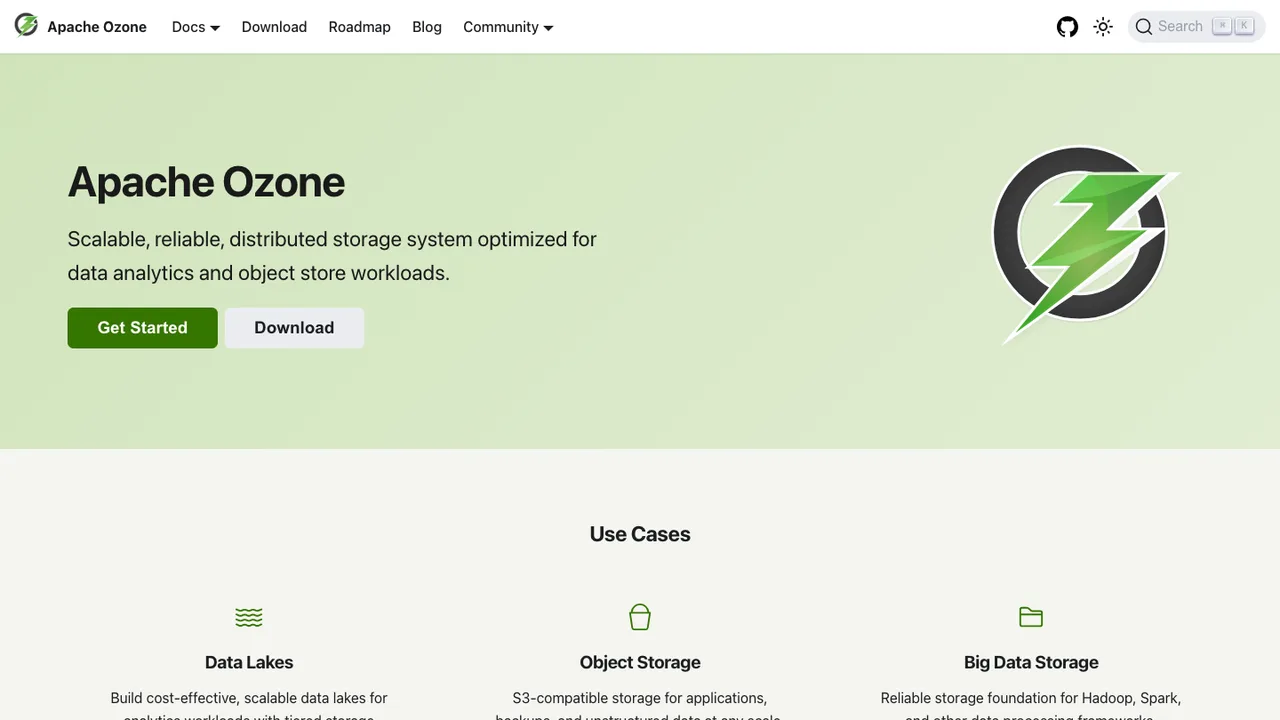
Task: Click the Data Lakes waves icon
Action: pyautogui.click(x=249, y=617)
